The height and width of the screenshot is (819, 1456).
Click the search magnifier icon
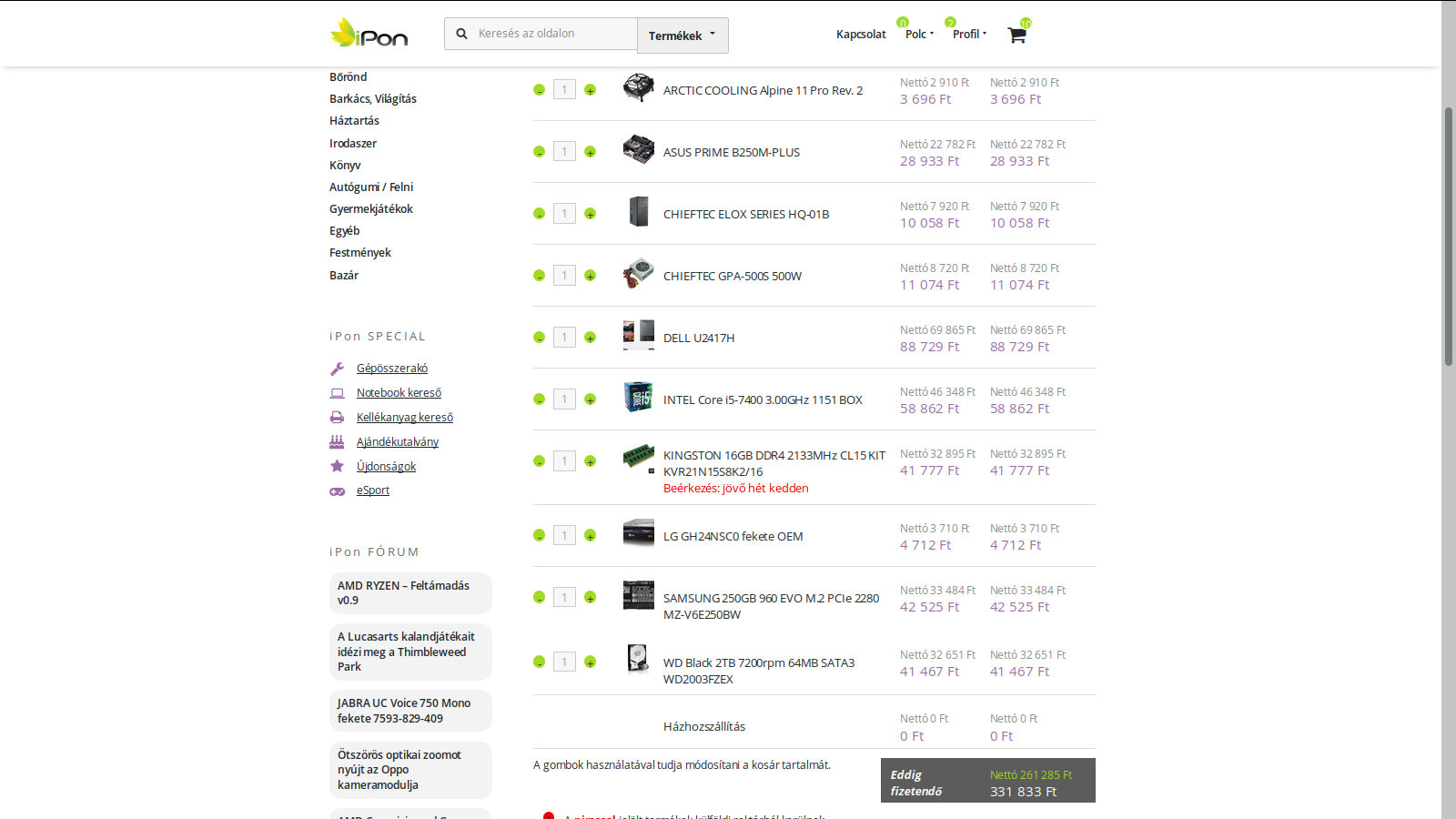point(461,34)
